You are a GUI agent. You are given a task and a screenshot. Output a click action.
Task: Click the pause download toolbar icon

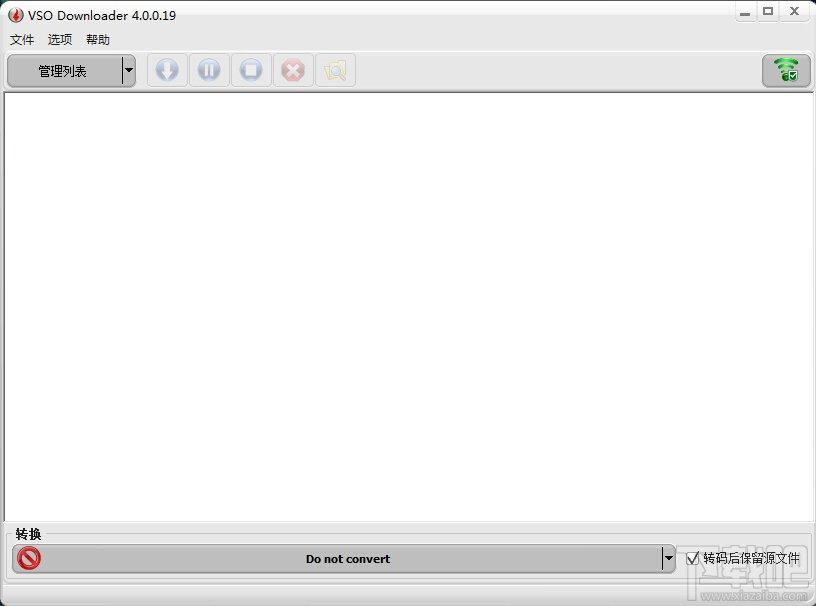click(x=209, y=70)
